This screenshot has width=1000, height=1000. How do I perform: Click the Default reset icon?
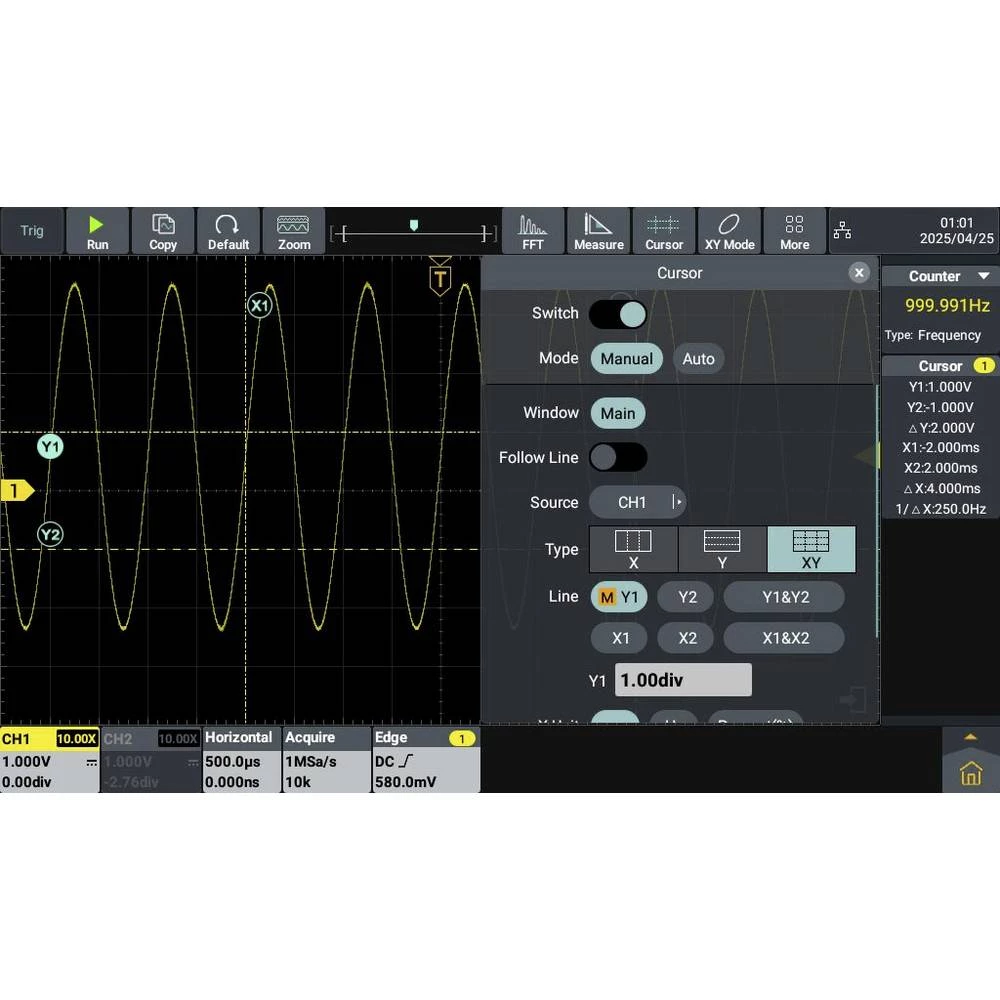point(228,231)
